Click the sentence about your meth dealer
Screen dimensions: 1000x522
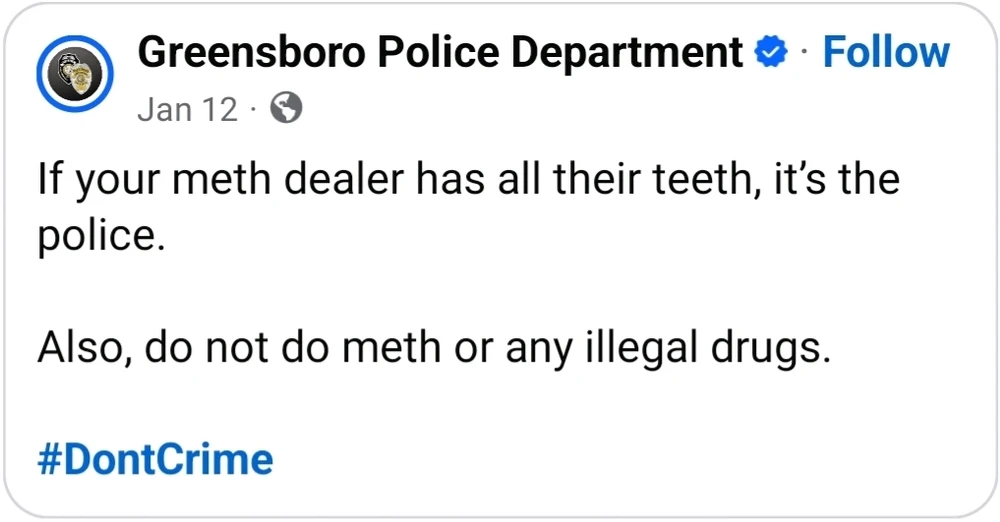pos(468,181)
